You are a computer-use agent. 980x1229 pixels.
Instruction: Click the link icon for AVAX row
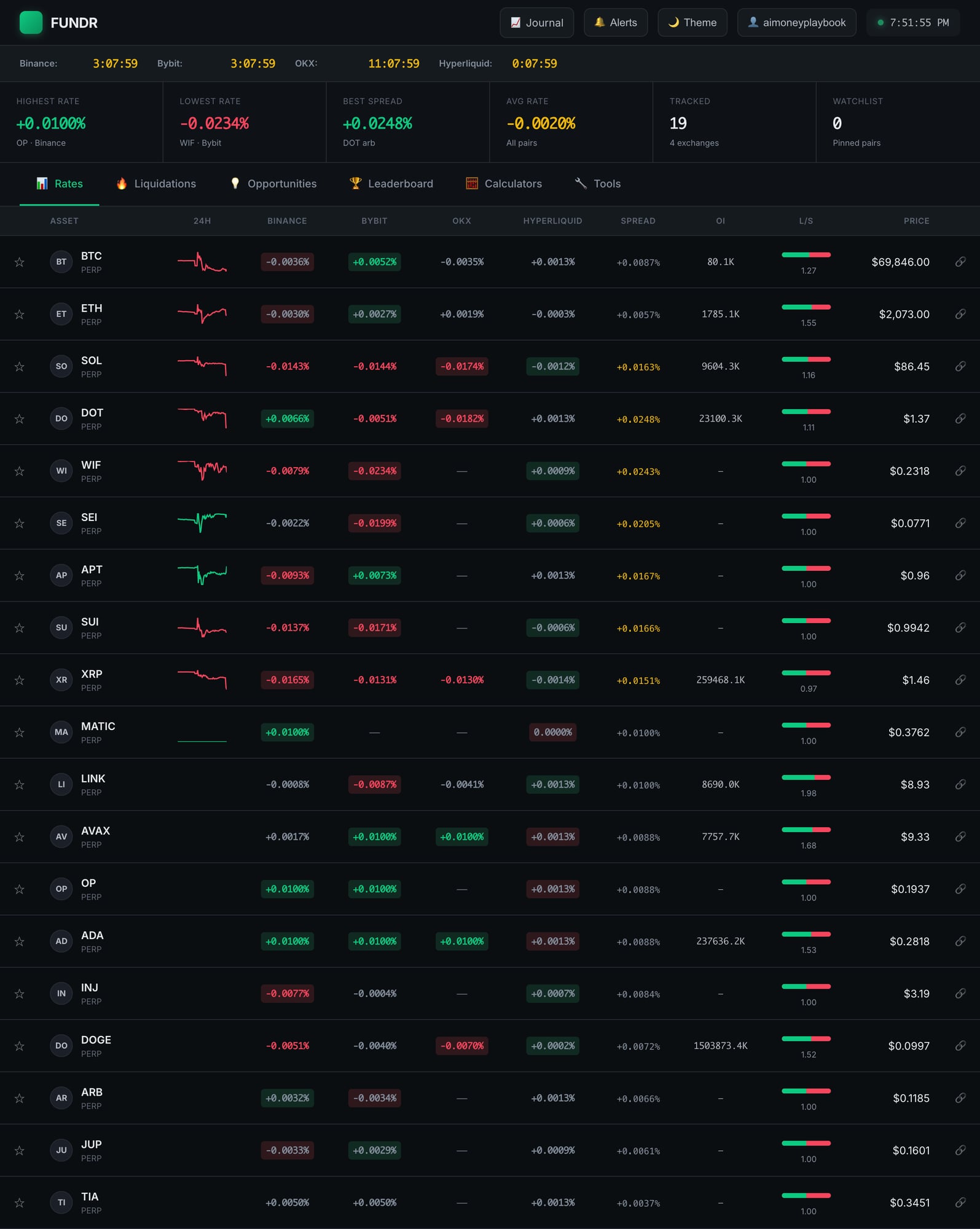point(960,836)
